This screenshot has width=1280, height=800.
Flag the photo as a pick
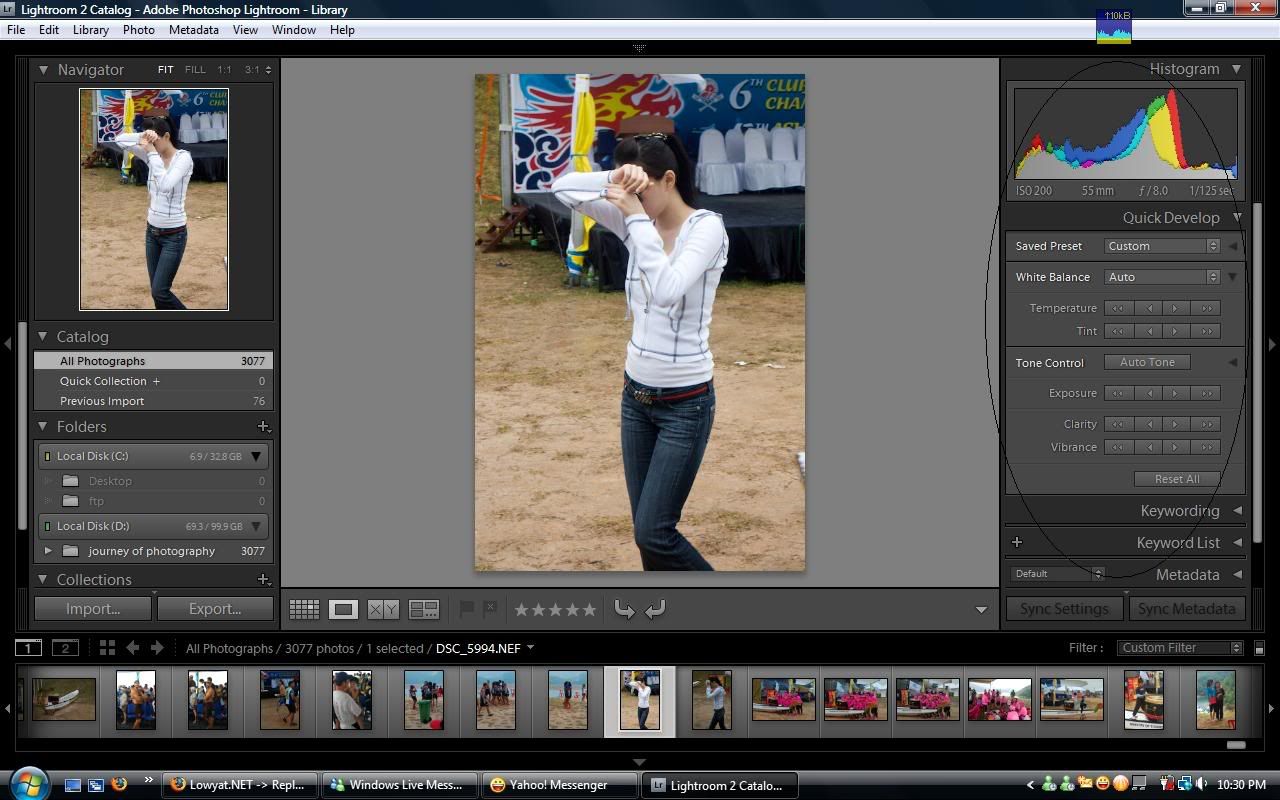466,608
